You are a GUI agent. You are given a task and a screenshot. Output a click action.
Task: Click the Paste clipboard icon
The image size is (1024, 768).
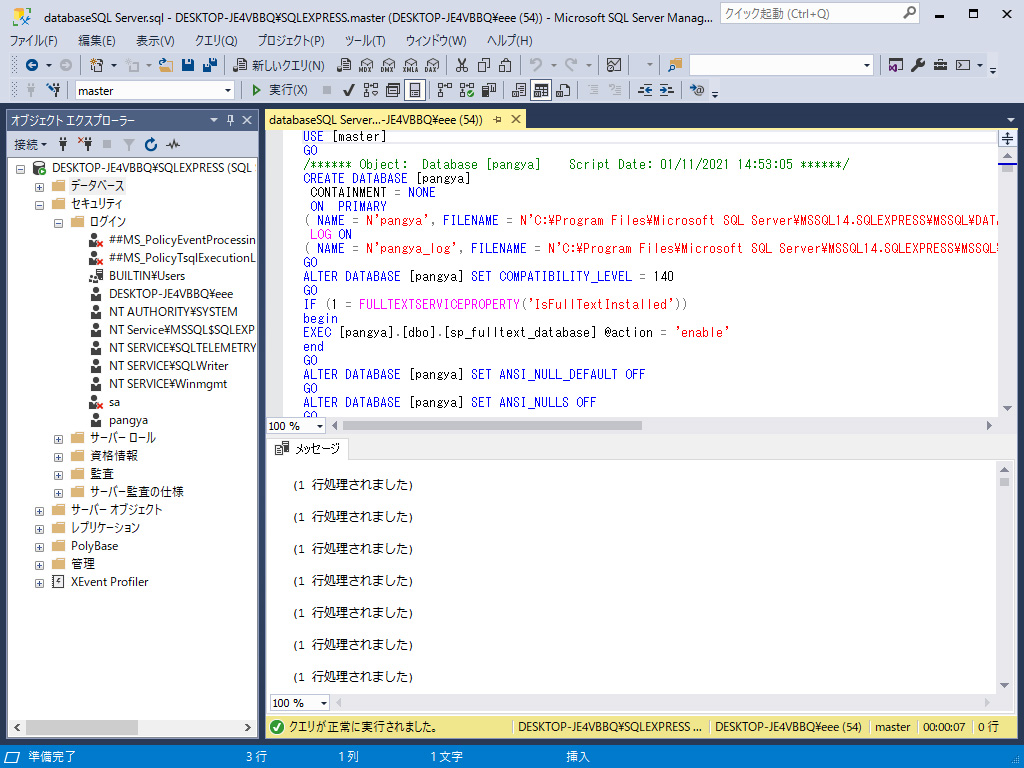[x=505, y=65]
